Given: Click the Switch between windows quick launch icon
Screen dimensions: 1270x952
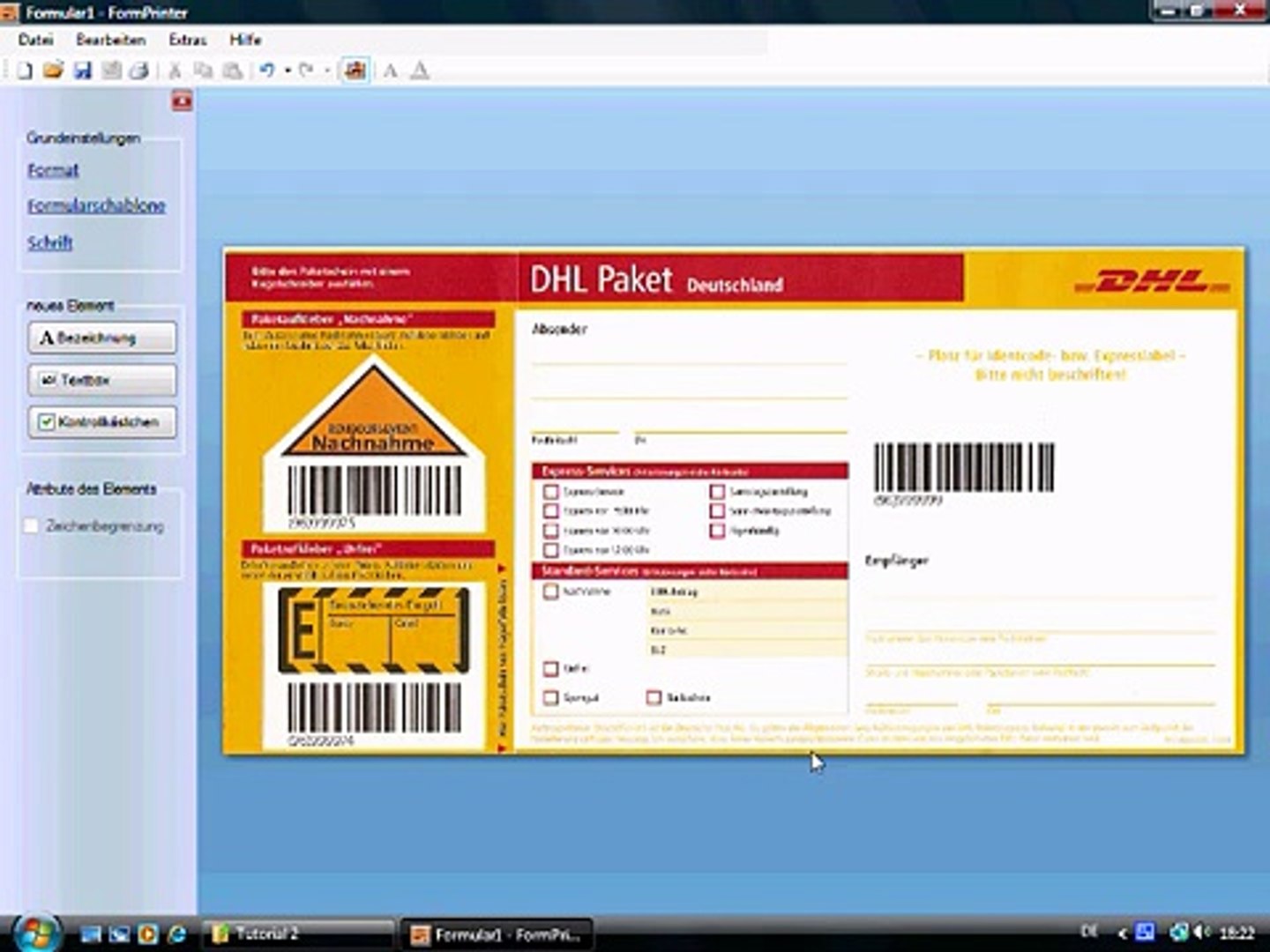Looking at the screenshot, I should 119,933.
